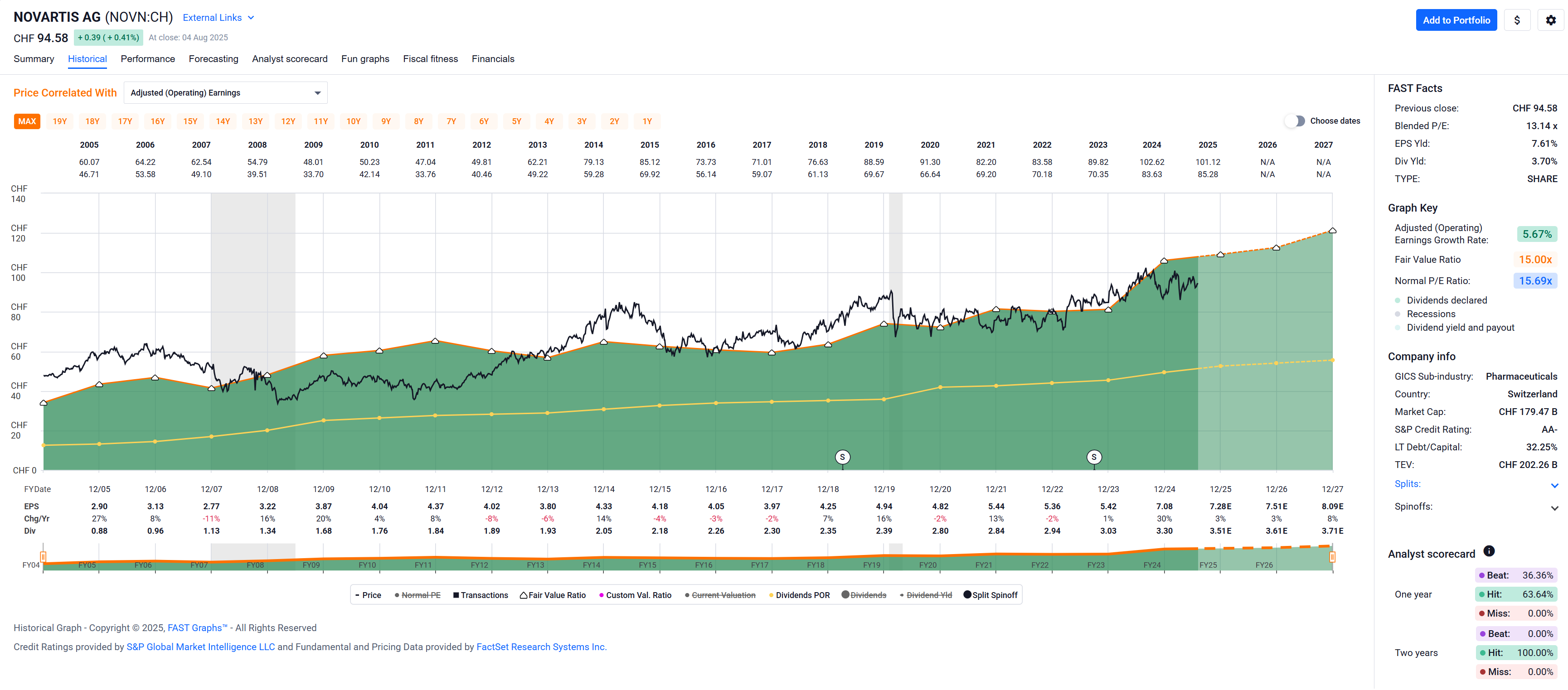Click the split marker S near 12/23
1568x690 pixels.
pyautogui.click(x=1094, y=457)
